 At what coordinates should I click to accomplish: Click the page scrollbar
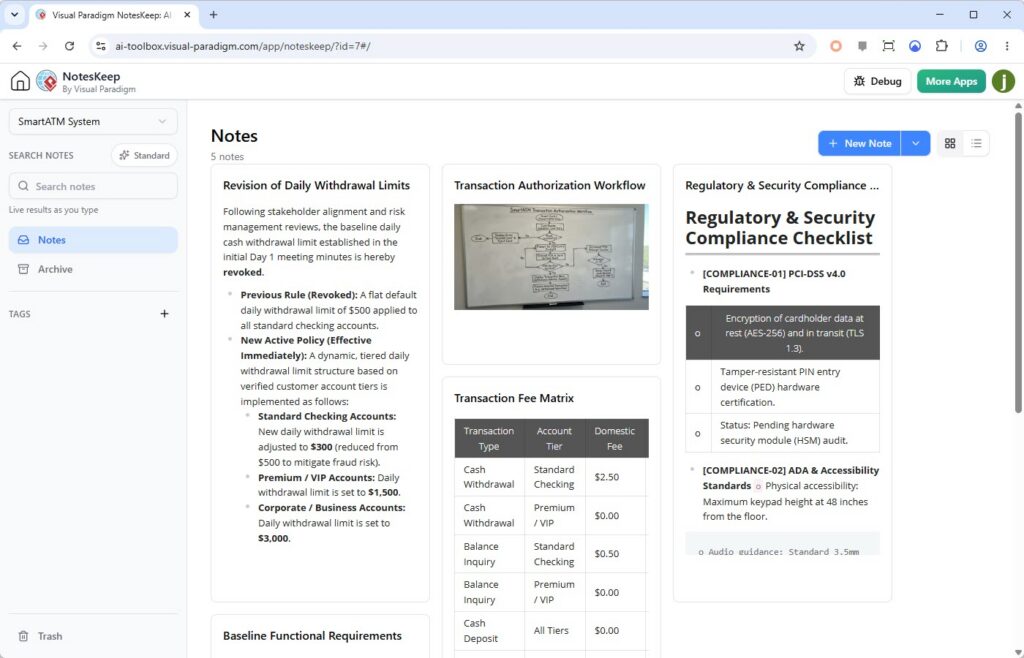1018,261
